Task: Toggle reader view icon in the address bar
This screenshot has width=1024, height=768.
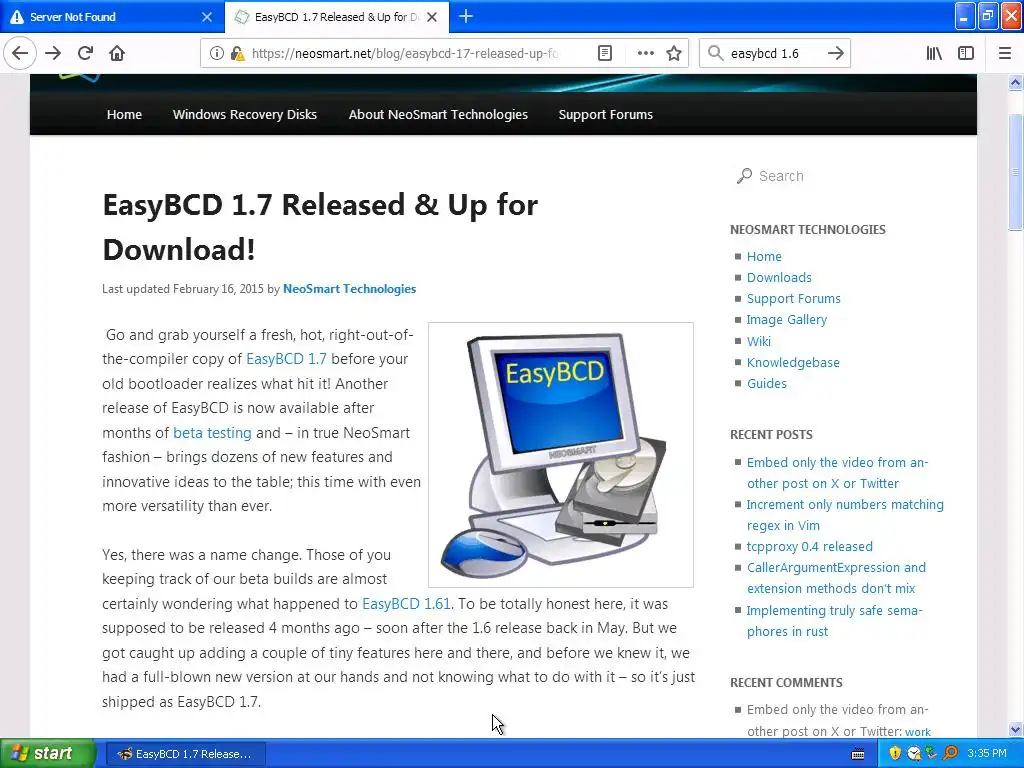Action: pyautogui.click(x=605, y=54)
